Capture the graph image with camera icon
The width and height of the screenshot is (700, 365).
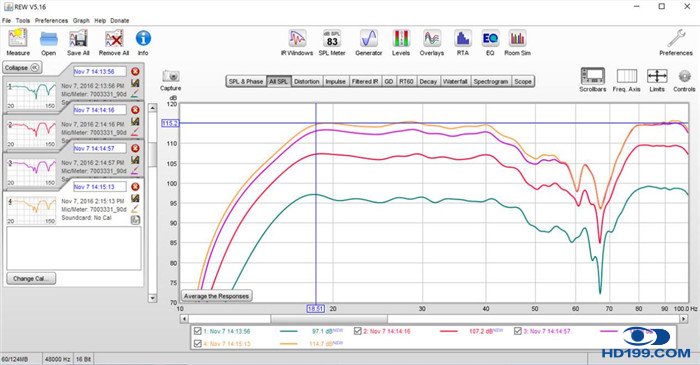point(171,80)
